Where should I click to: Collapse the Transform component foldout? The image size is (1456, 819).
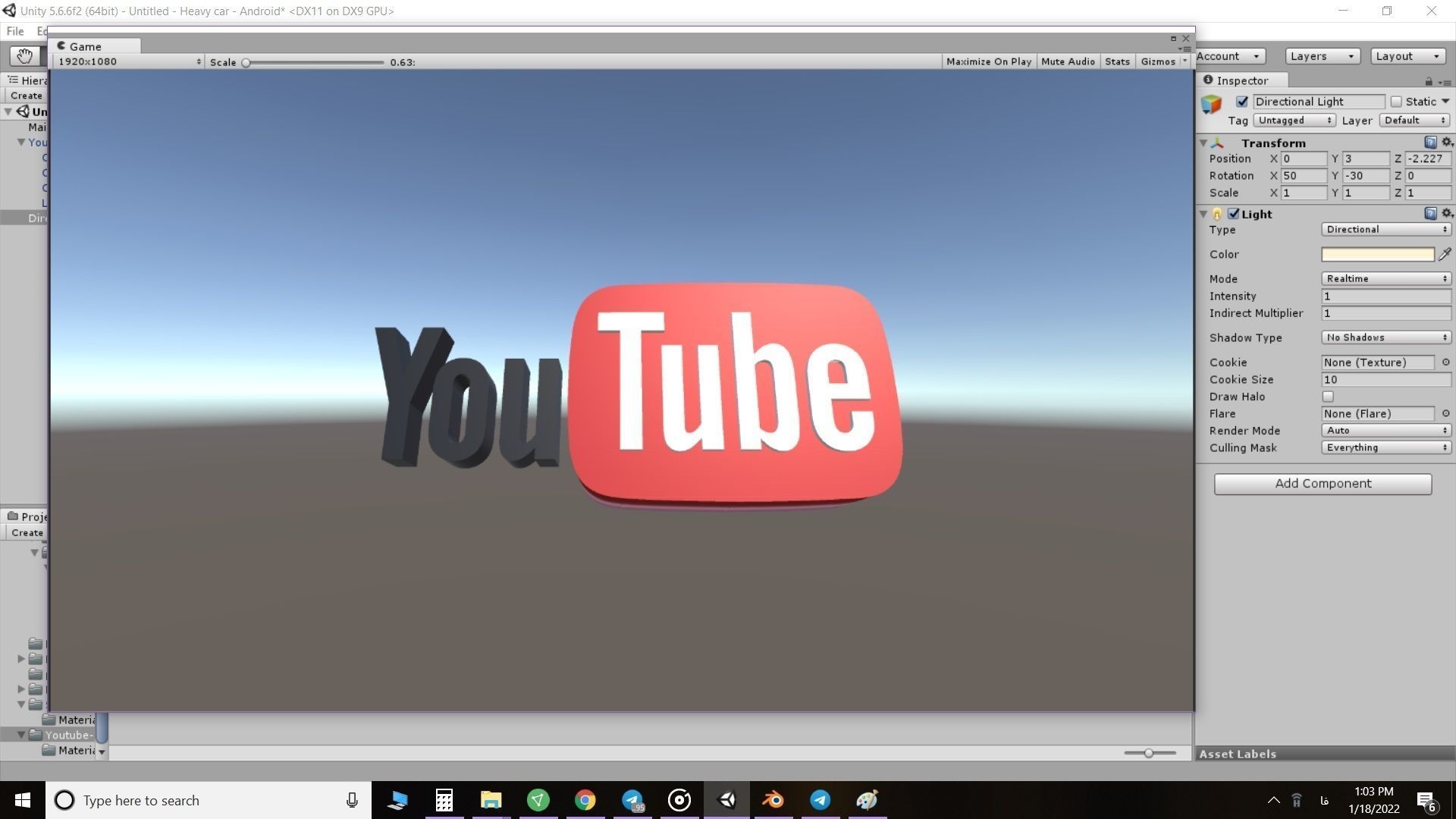(1203, 143)
